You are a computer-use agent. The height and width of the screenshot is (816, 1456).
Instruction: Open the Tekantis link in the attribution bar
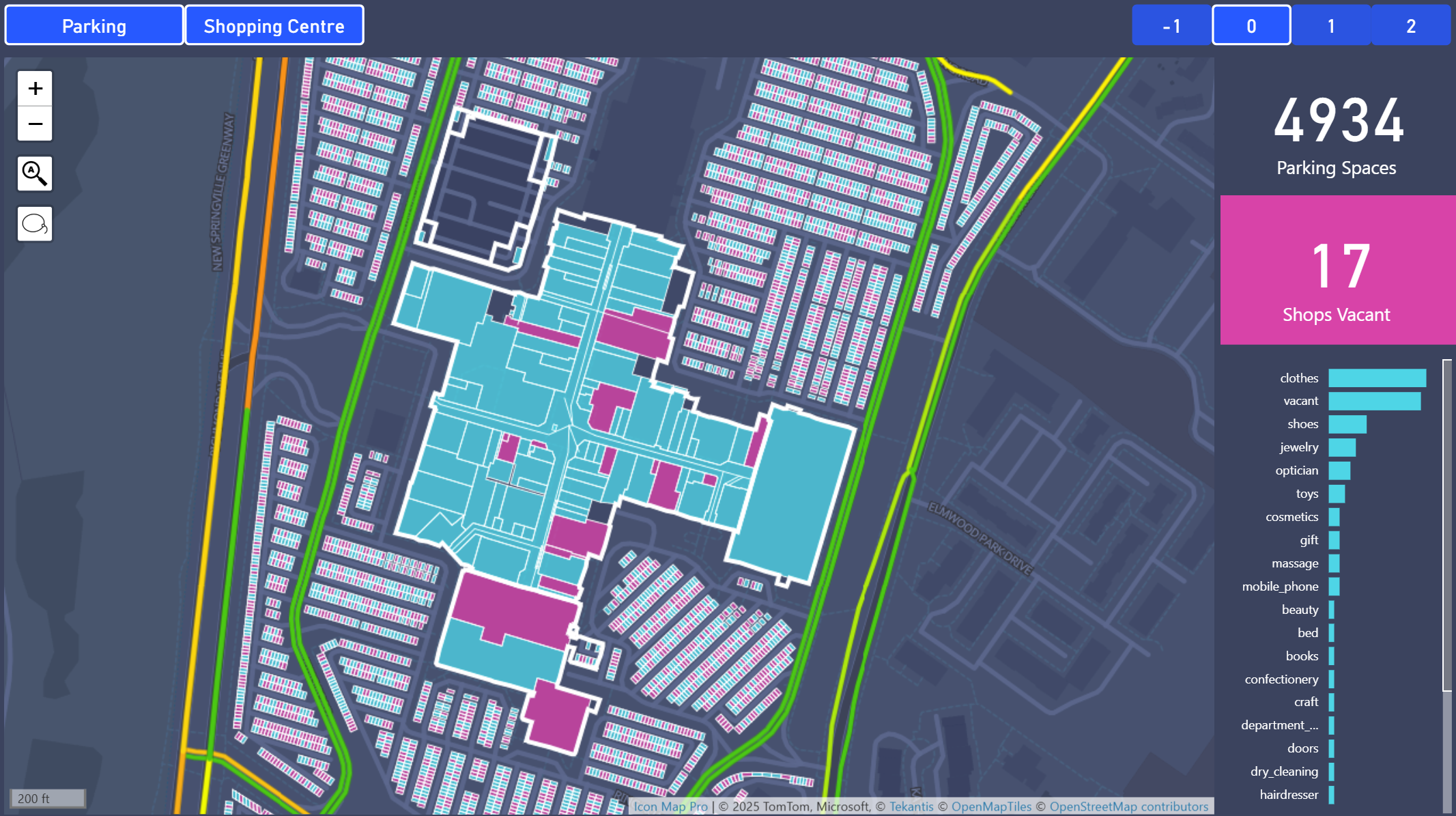point(911,806)
